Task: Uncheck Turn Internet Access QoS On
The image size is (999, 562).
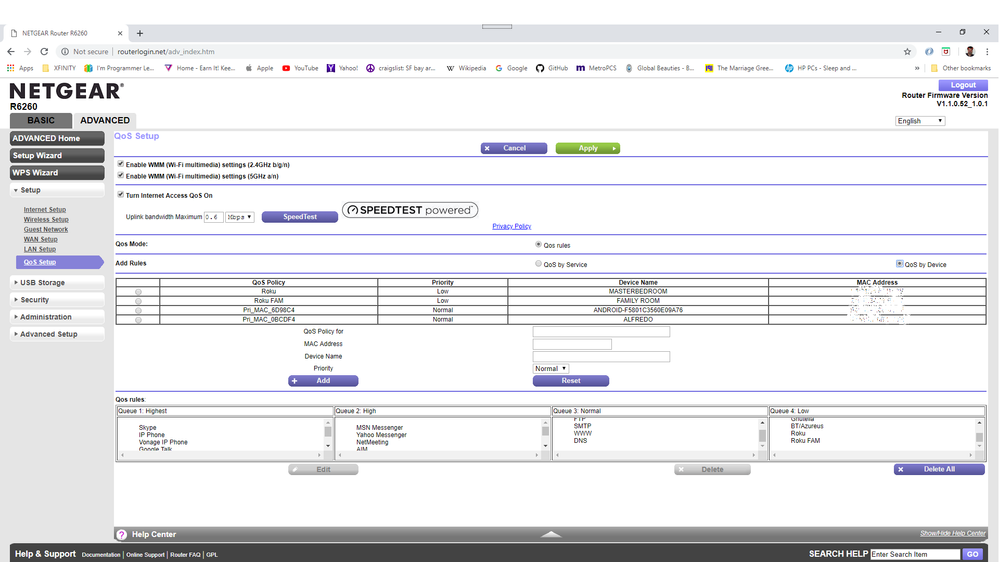Action: click(121, 195)
